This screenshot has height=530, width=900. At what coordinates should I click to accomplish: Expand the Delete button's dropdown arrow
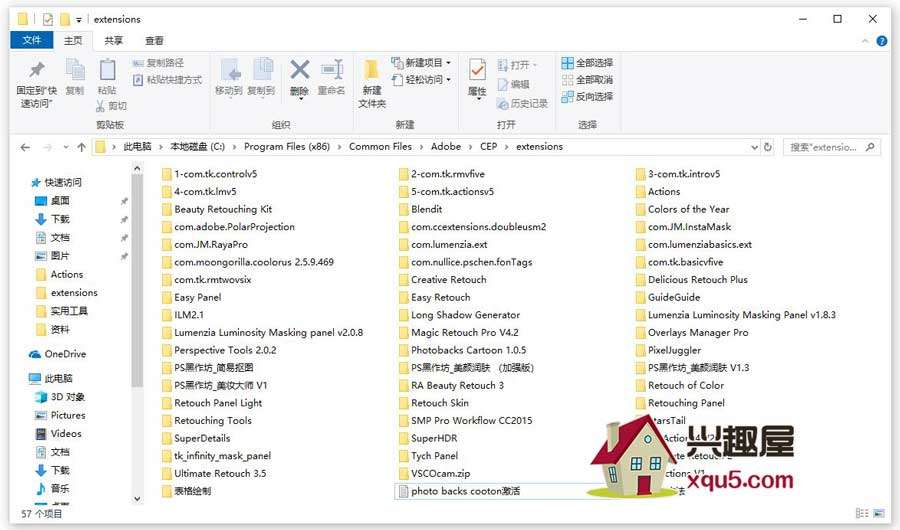click(300, 99)
